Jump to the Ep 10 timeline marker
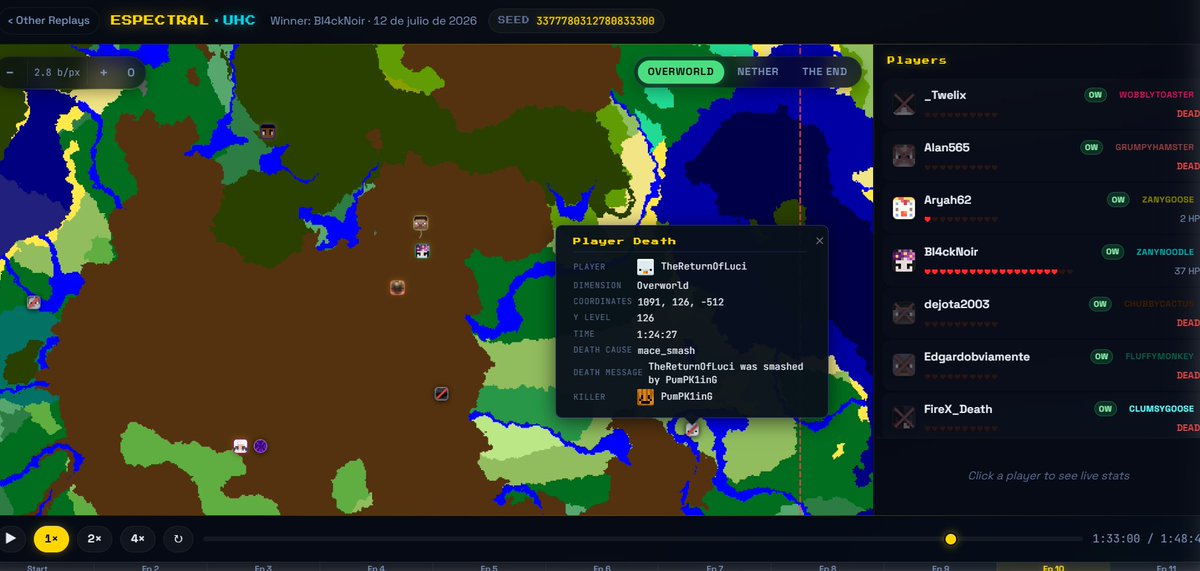Viewport: 1200px width, 571px height. 1054,567
